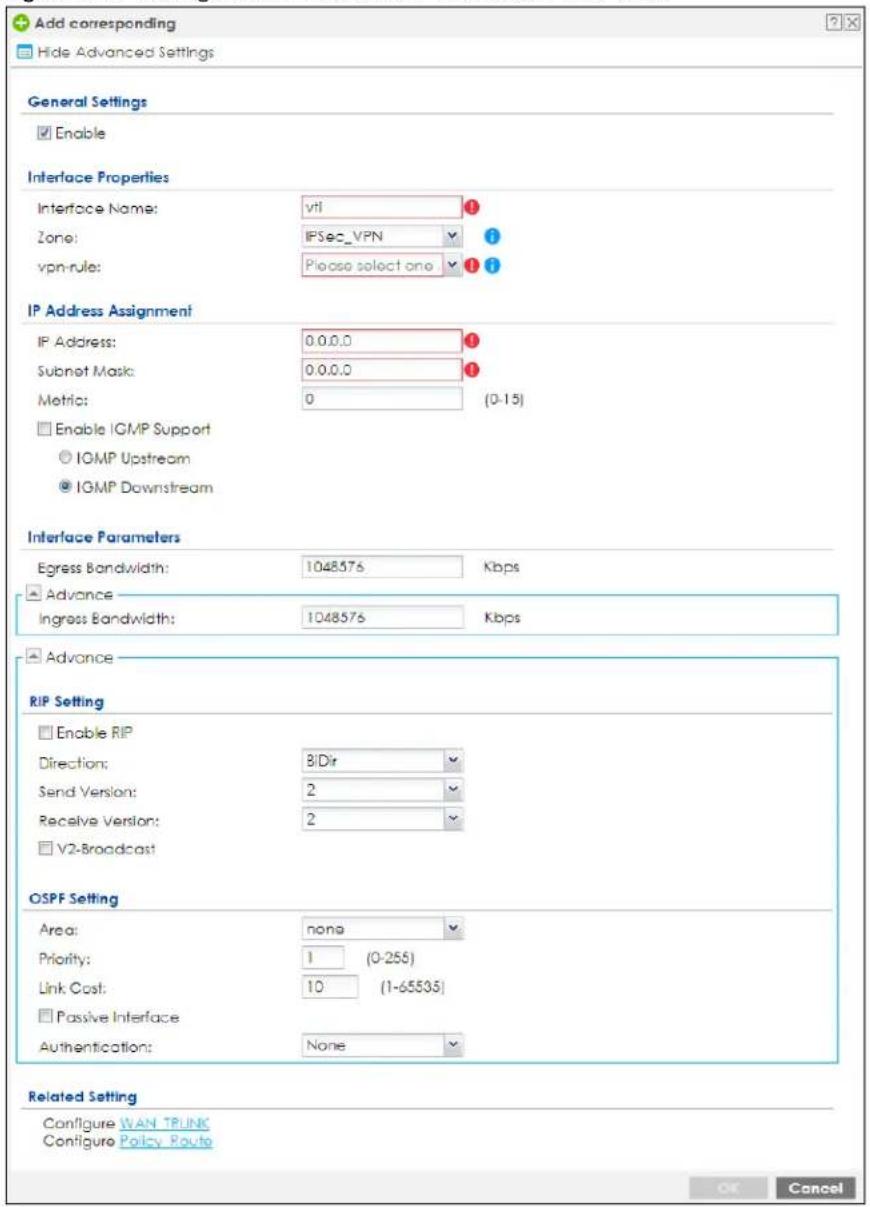Click the Ingress Bandwidth input field
This screenshot has width=870, height=1207.
(x=382, y=618)
